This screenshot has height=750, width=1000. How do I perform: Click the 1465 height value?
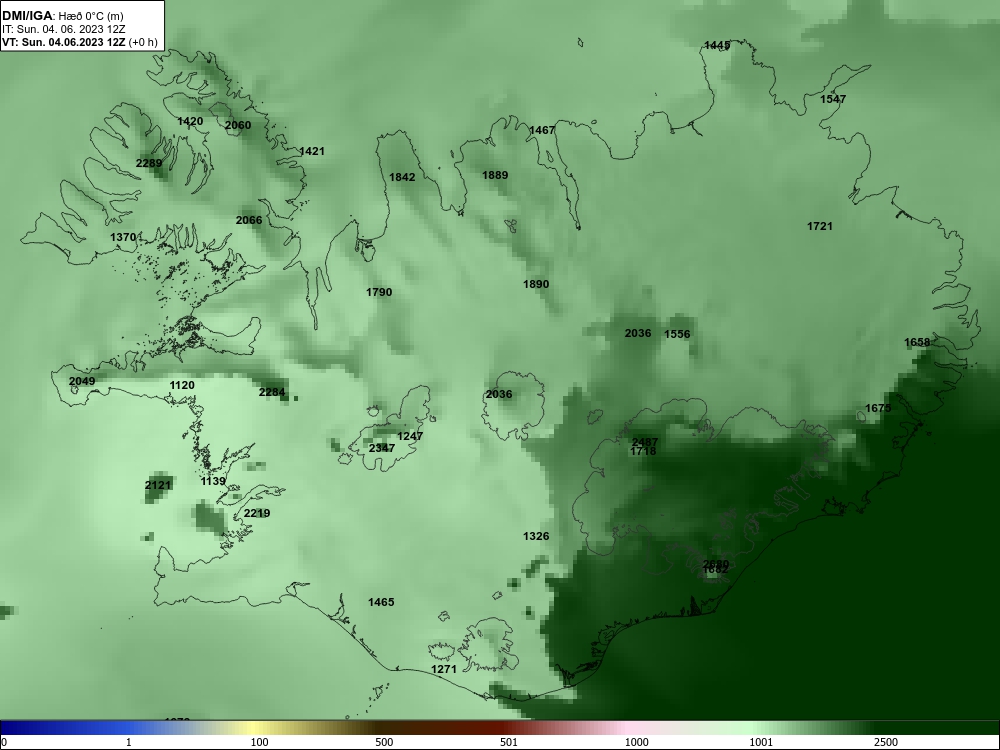[381, 602]
